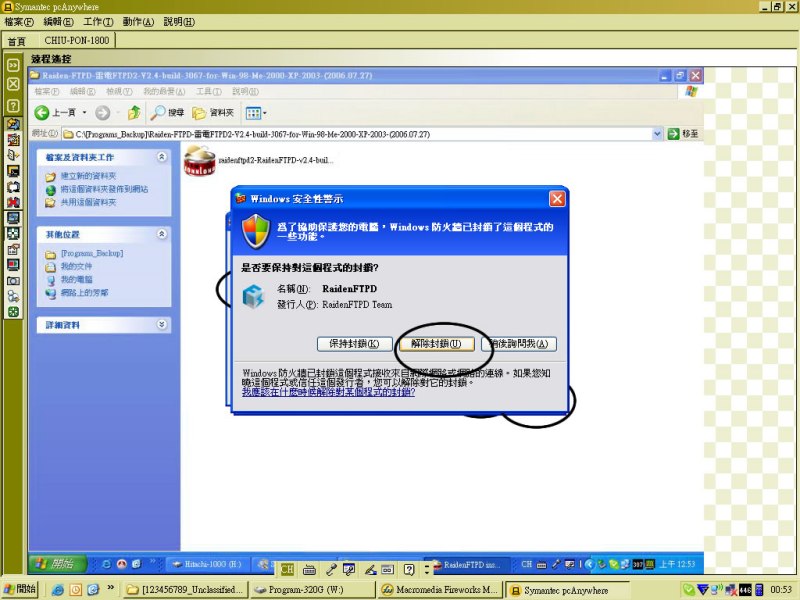Click Symantec pcAnywhere taskbar button
800x600 pixels.
click(x=567, y=590)
